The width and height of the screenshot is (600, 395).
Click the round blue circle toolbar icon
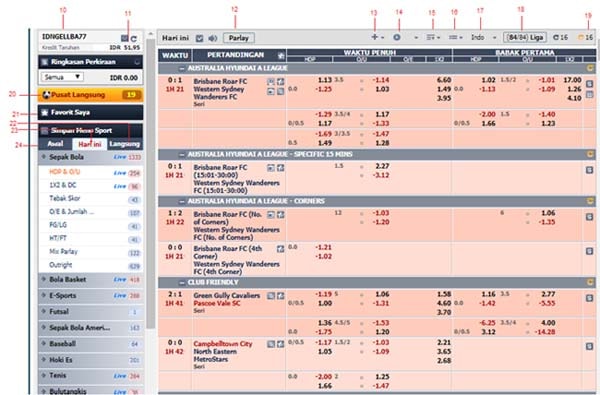pyautogui.click(x=397, y=37)
